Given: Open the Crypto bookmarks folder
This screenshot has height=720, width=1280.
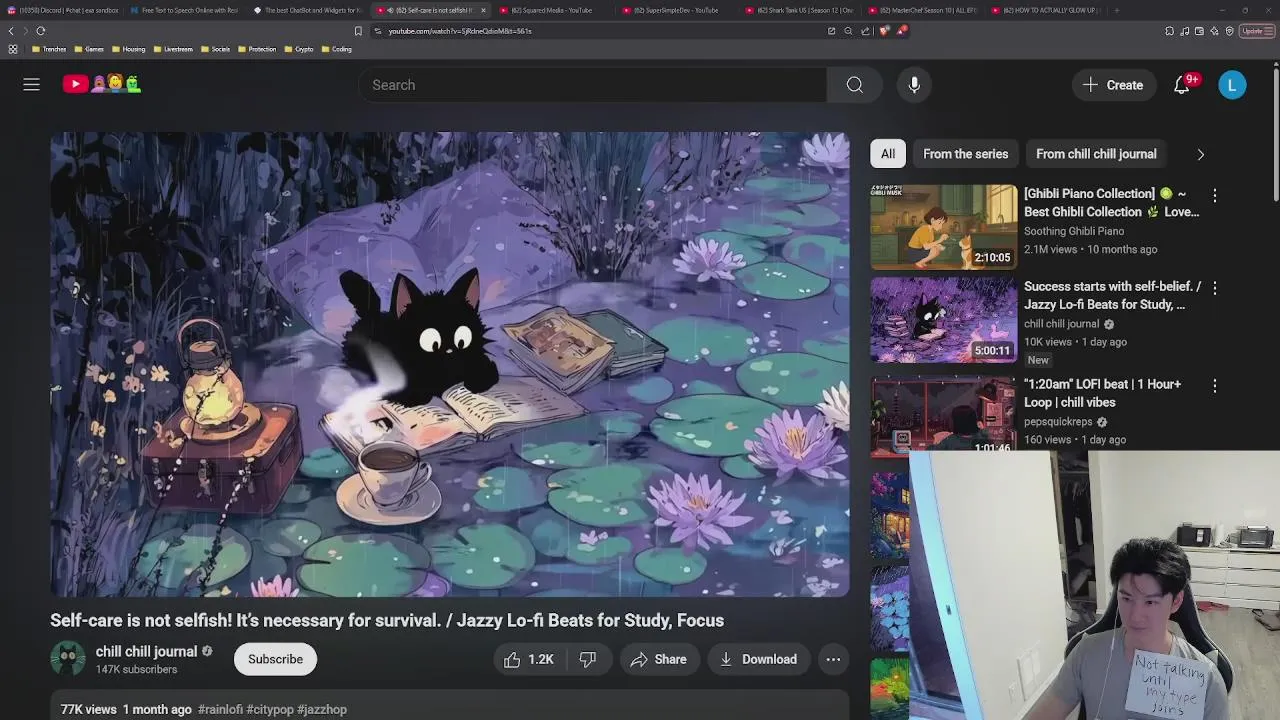Looking at the screenshot, I should (x=299, y=49).
